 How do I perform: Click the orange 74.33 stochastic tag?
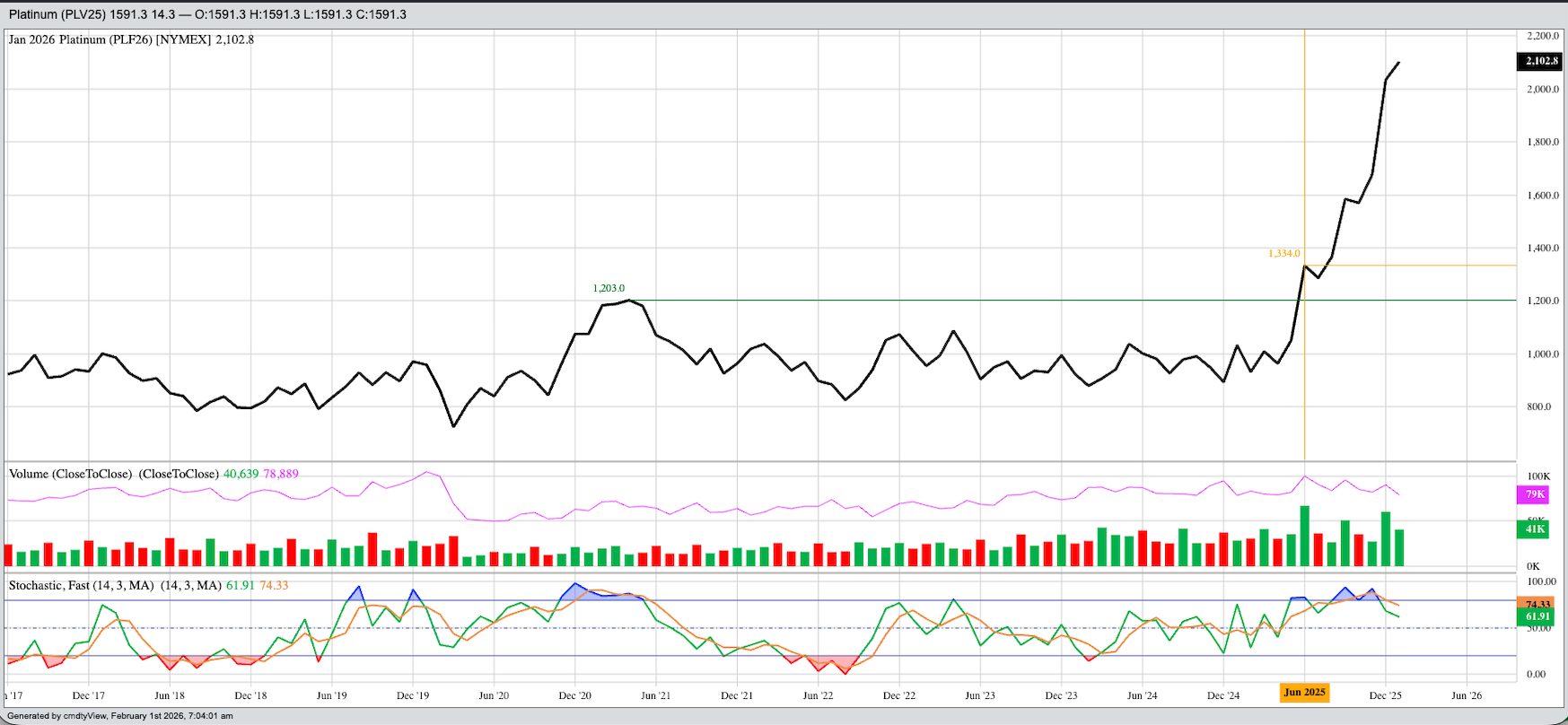click(x=1537, y=604)
